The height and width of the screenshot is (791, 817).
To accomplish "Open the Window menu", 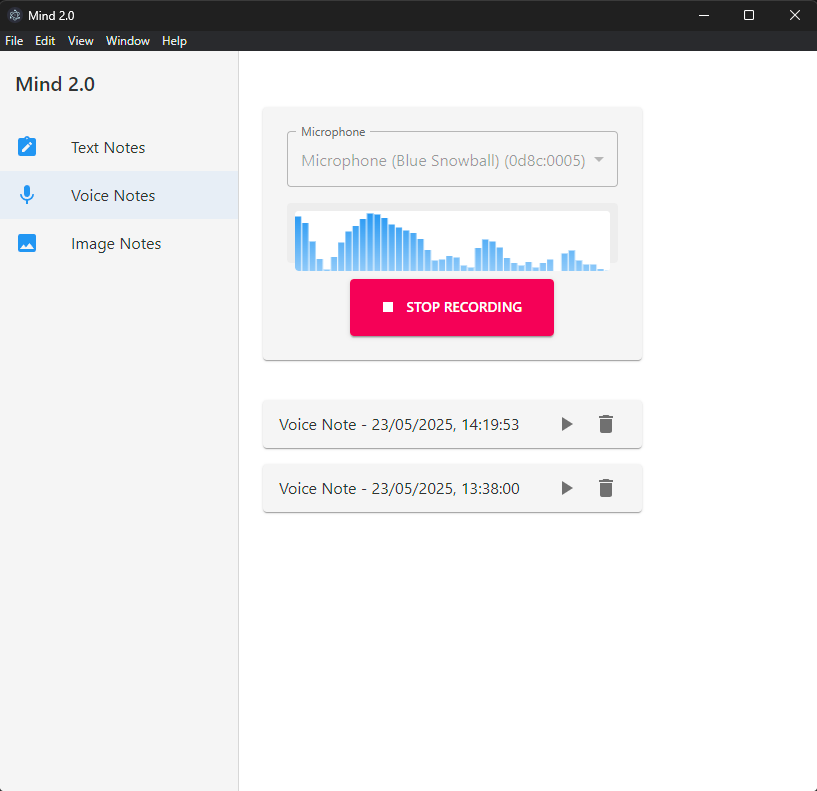I will pos(128,41).
